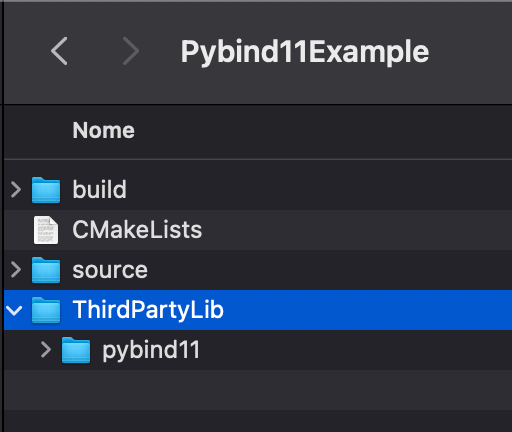Viewport: 512px width, 432px height.
Task: Expand the source folder disclosure arrow
Action: pyautogui.click(x=16, y=270)
